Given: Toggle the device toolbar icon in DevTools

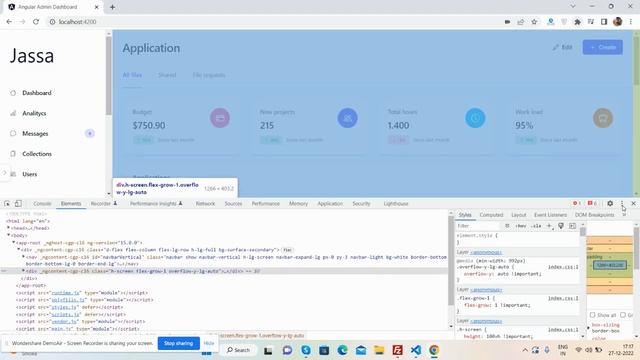Looking at the screenshot, I should point(18,203).
